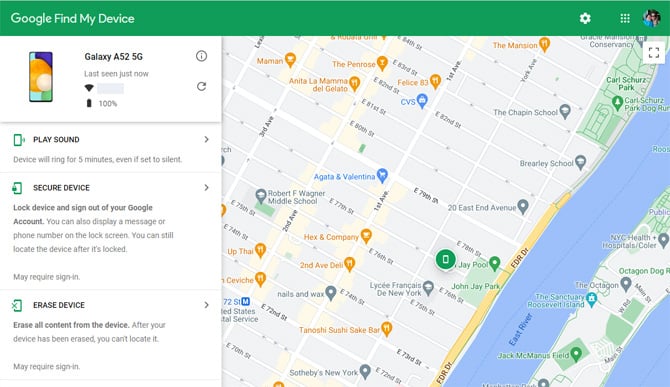This screenshot has height=387, width=670.
Task: Click the PLAY SOUND label
Action: click(x=56, y=140)
